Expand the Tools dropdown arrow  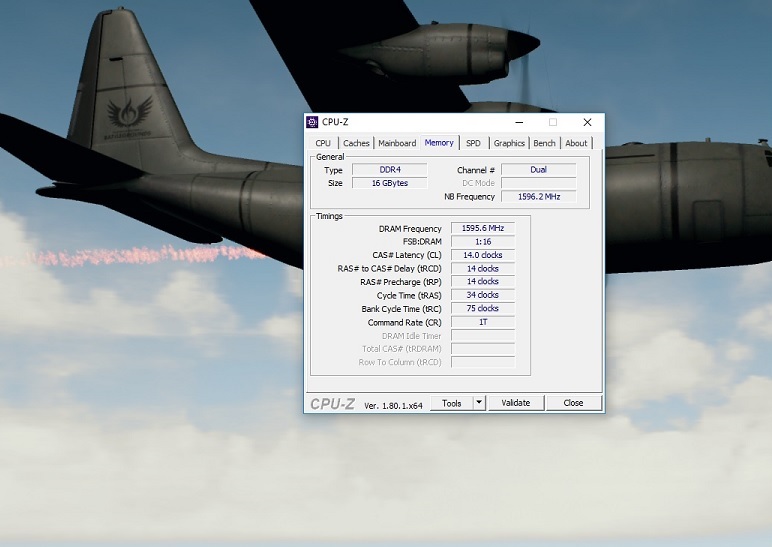[479, 403]
